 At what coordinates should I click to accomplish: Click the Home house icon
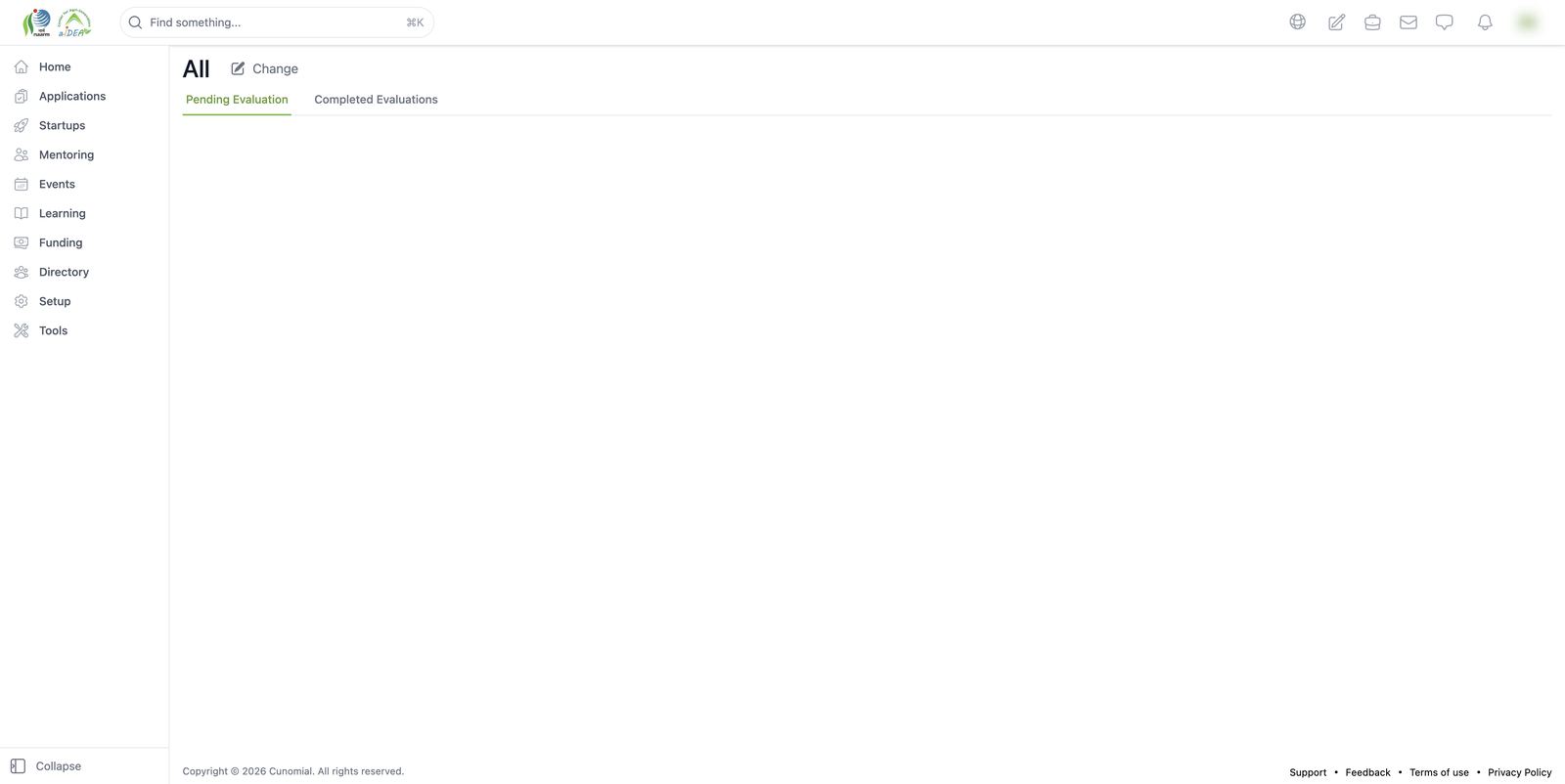[x=21, y=66]
